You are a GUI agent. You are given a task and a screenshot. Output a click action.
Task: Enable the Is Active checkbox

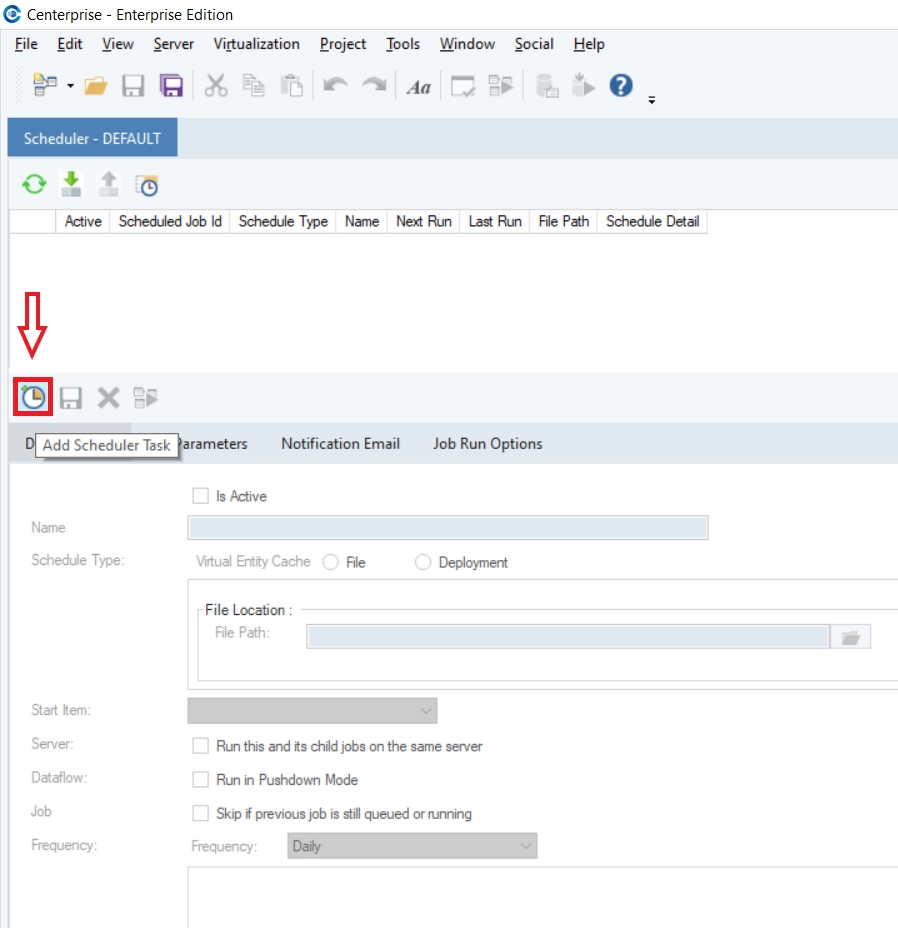point(199,496)
